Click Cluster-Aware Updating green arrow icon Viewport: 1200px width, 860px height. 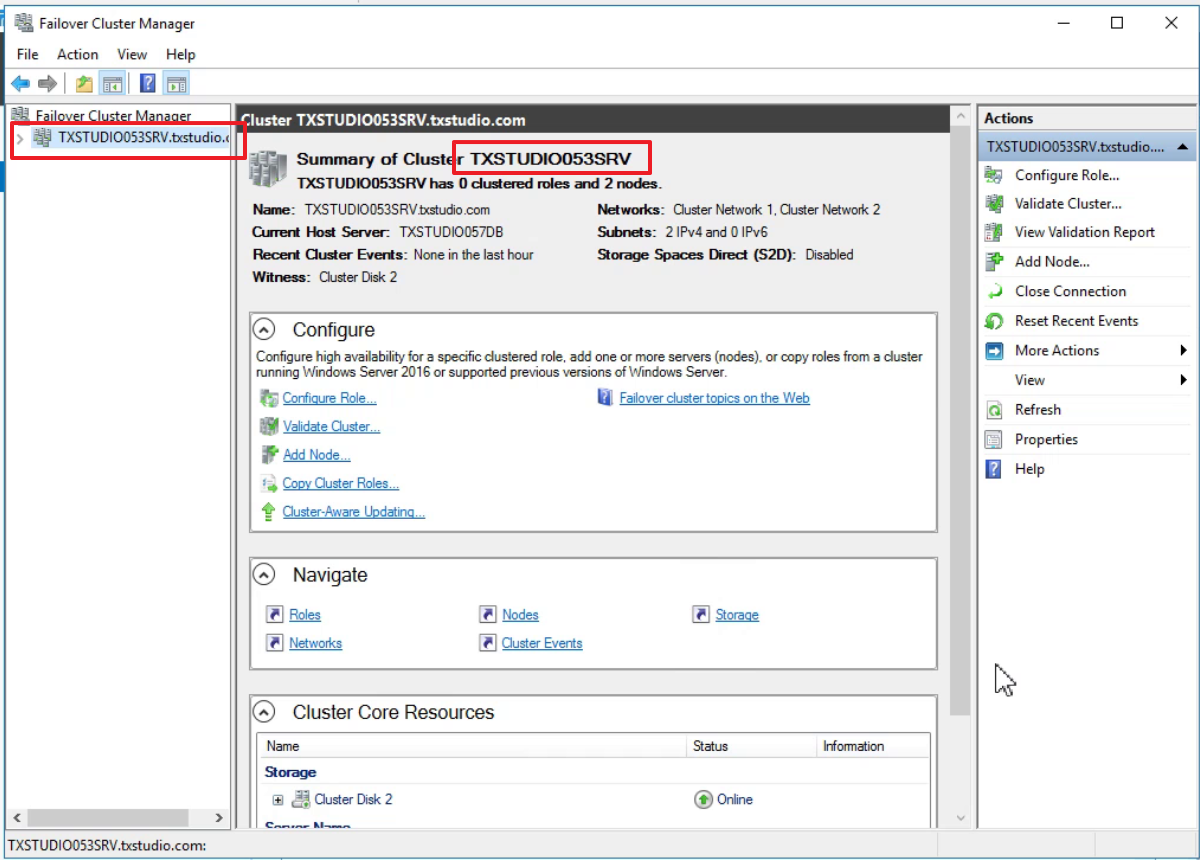[268, 512]
